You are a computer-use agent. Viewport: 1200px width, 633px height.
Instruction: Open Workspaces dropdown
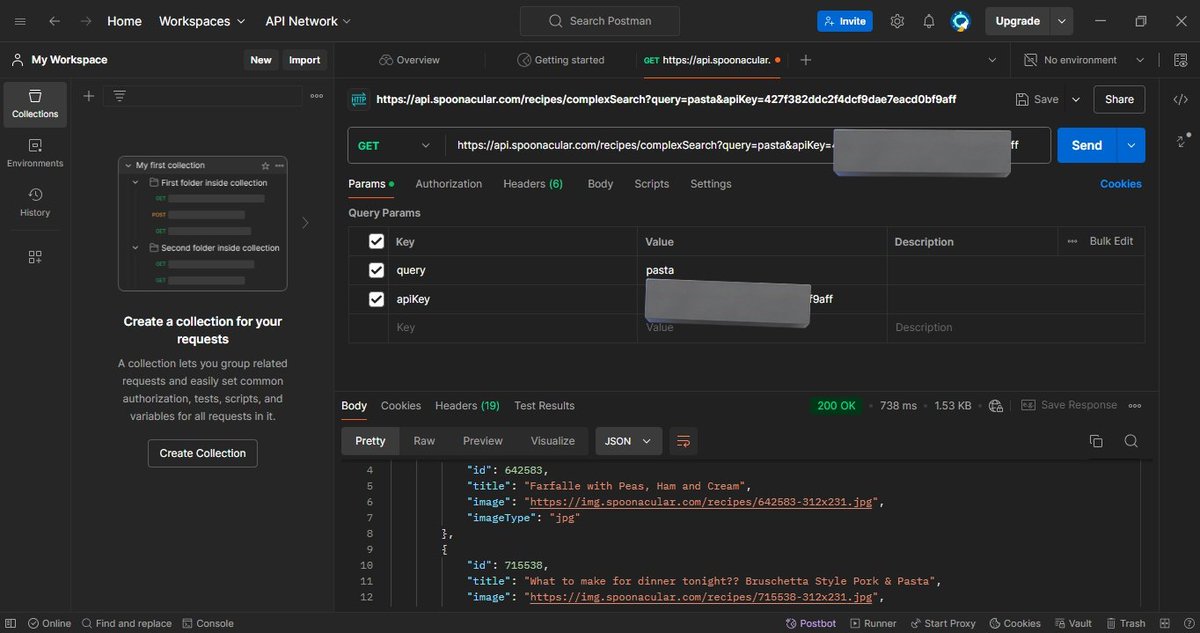pyautogui.click(x=202, y=21)
